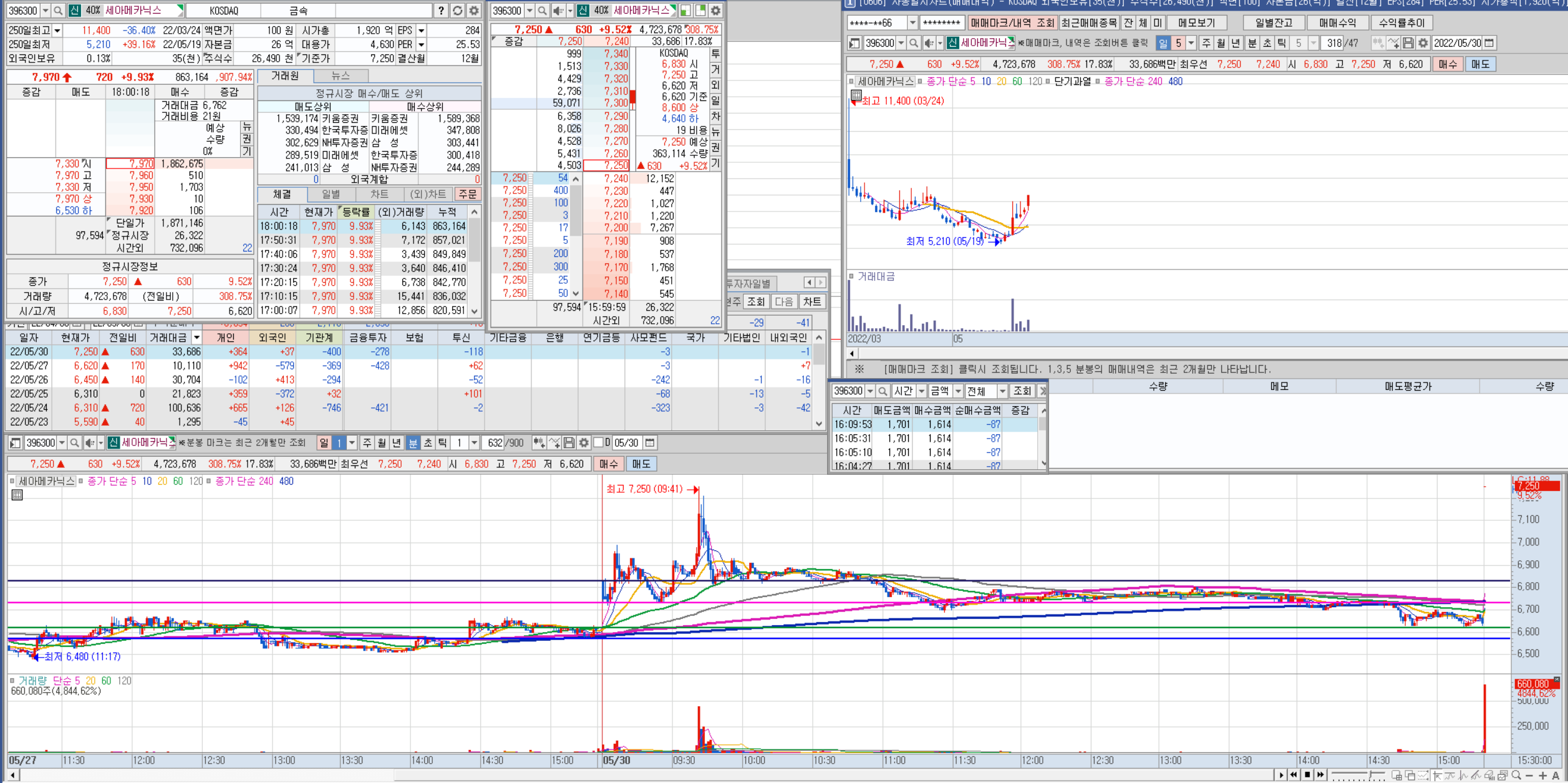Click the 매매마크/내역 조회 button
Viewport: 1568px width, 783px height.
pyautogui.click(x=1013, y=23)
